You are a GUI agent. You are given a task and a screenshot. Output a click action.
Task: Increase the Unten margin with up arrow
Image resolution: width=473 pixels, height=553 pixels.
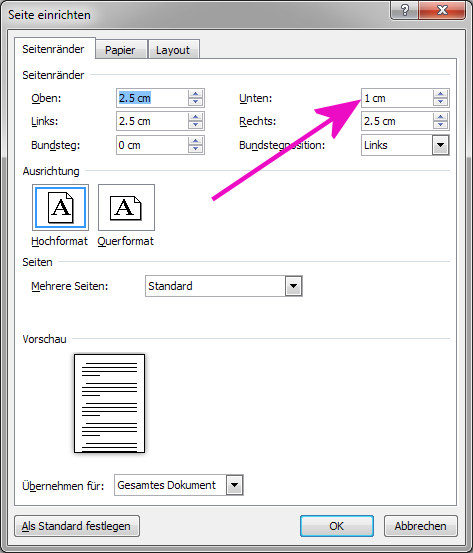point(441,94)
